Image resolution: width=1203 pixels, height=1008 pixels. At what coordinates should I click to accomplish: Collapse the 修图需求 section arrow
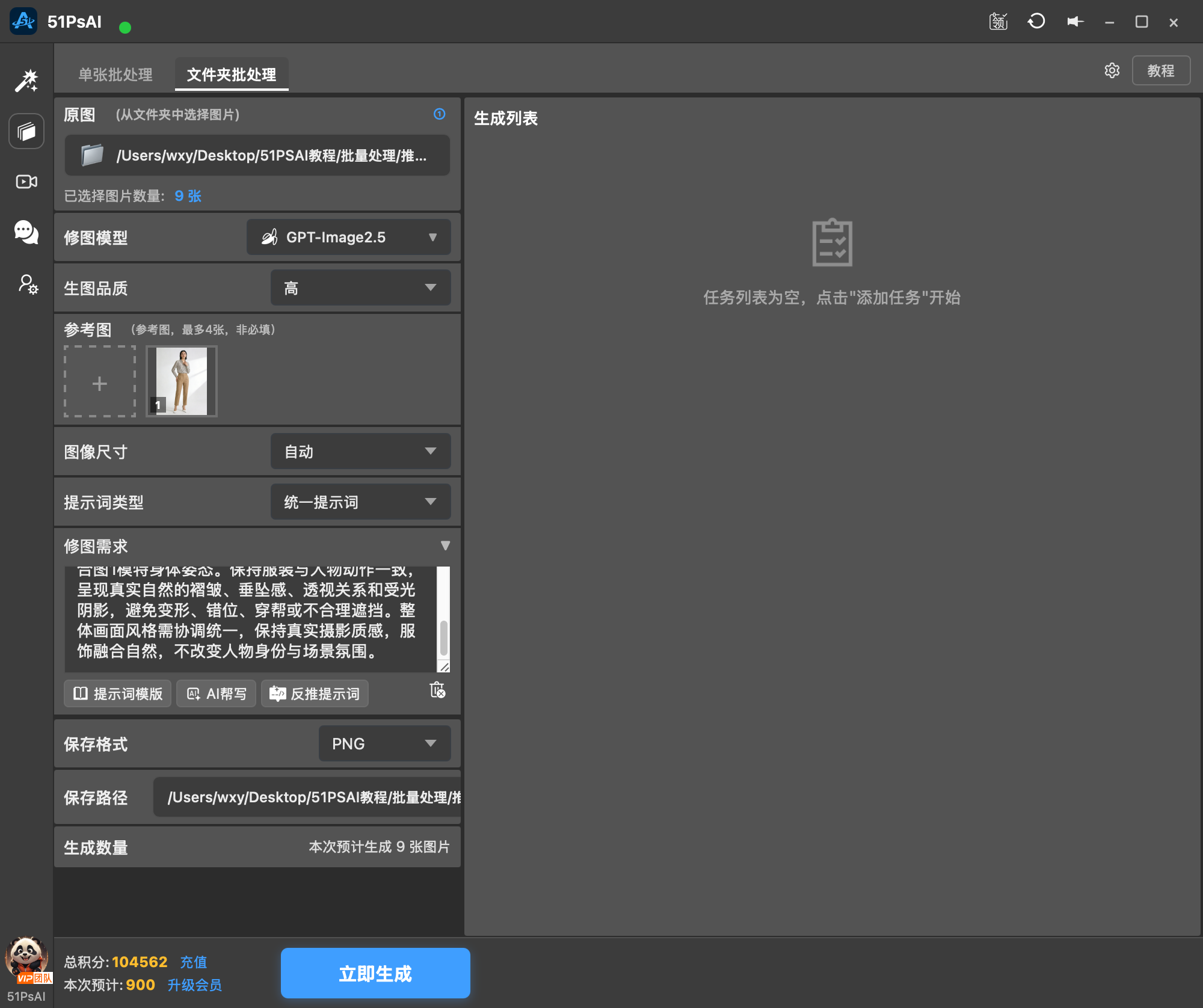point(445,545)
